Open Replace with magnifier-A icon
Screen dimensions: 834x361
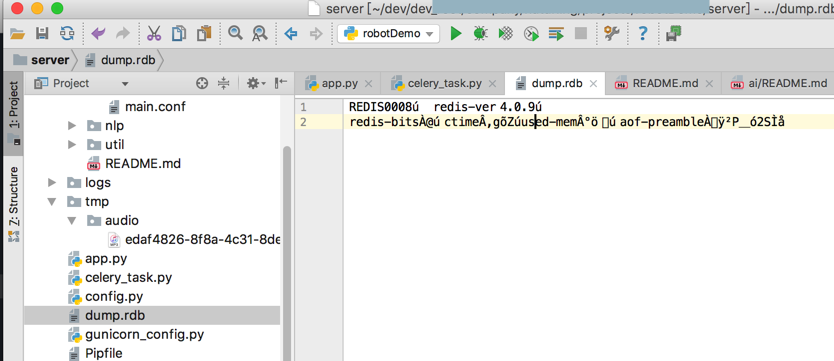point(259,34)
